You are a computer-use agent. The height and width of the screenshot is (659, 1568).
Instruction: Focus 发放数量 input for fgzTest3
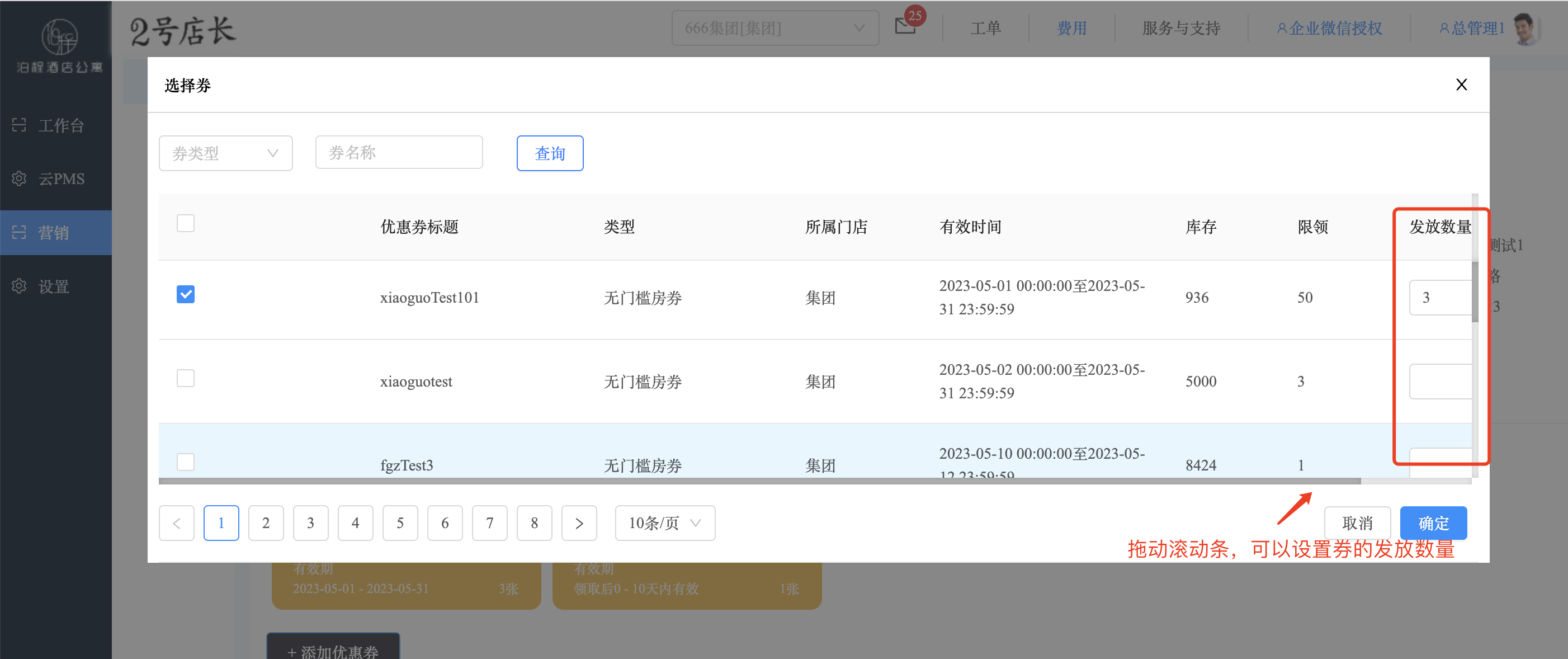[1440, 463]
